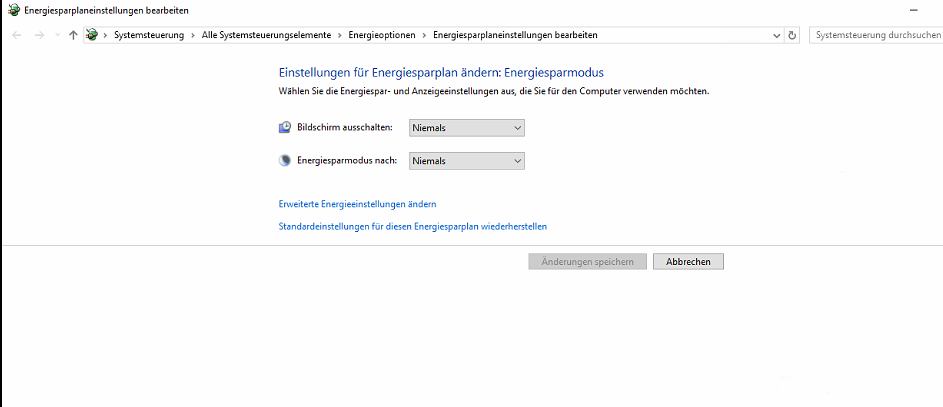This screenshot has width=943, height=407.
Task: Click the monitor icon beside Bildschirm ausschalten
Action: pos(285,128)
